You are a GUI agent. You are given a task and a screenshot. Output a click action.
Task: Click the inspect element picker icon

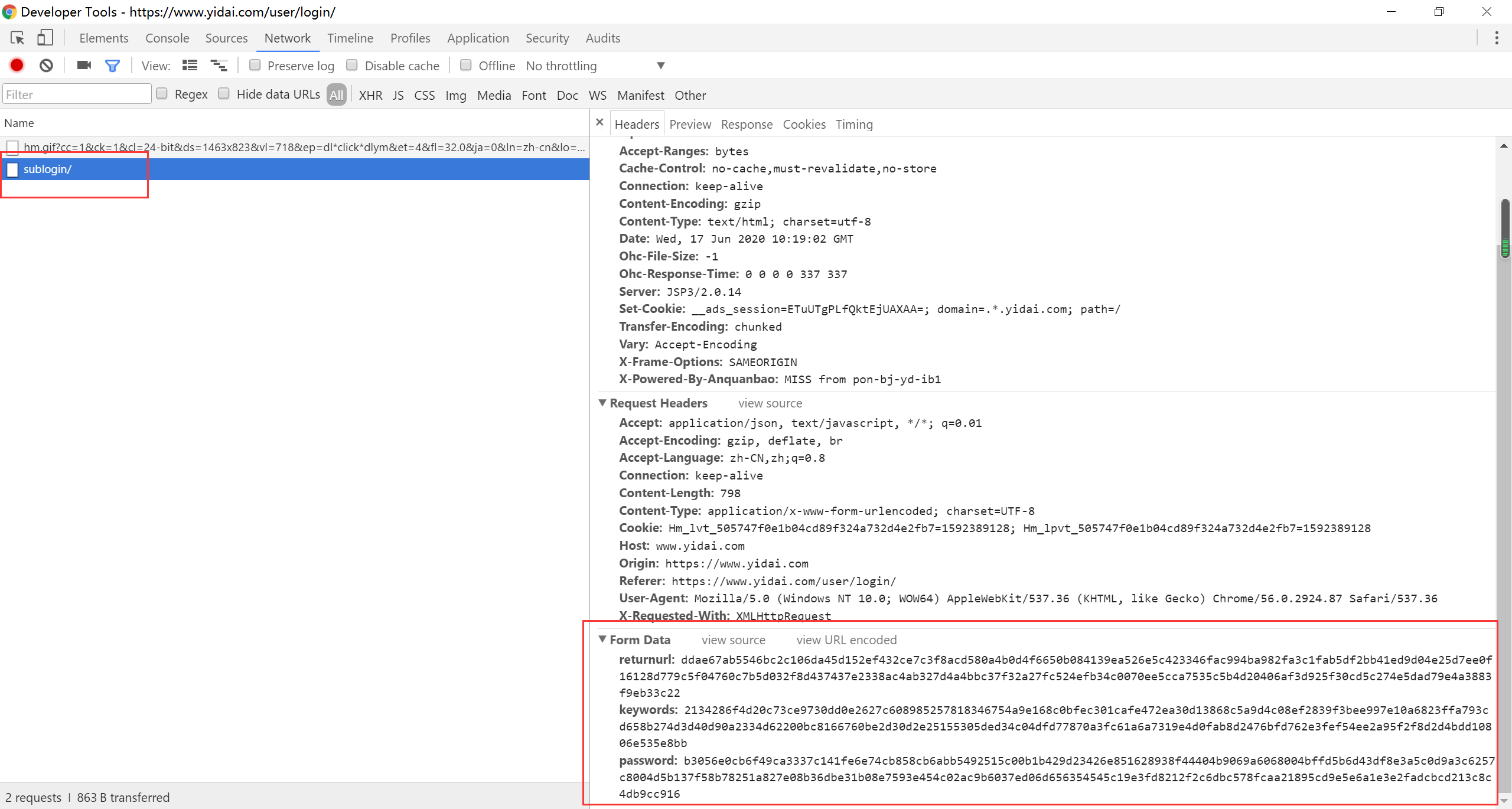[x=17, y=38]
